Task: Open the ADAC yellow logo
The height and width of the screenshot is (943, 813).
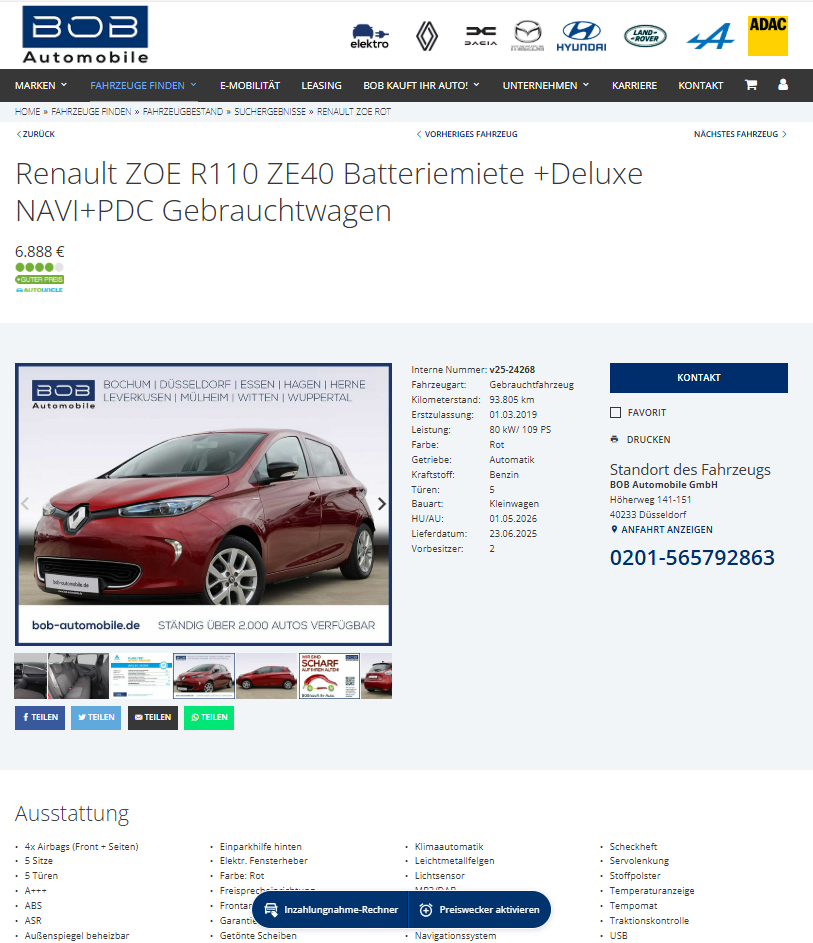Action: click(767, 36)
